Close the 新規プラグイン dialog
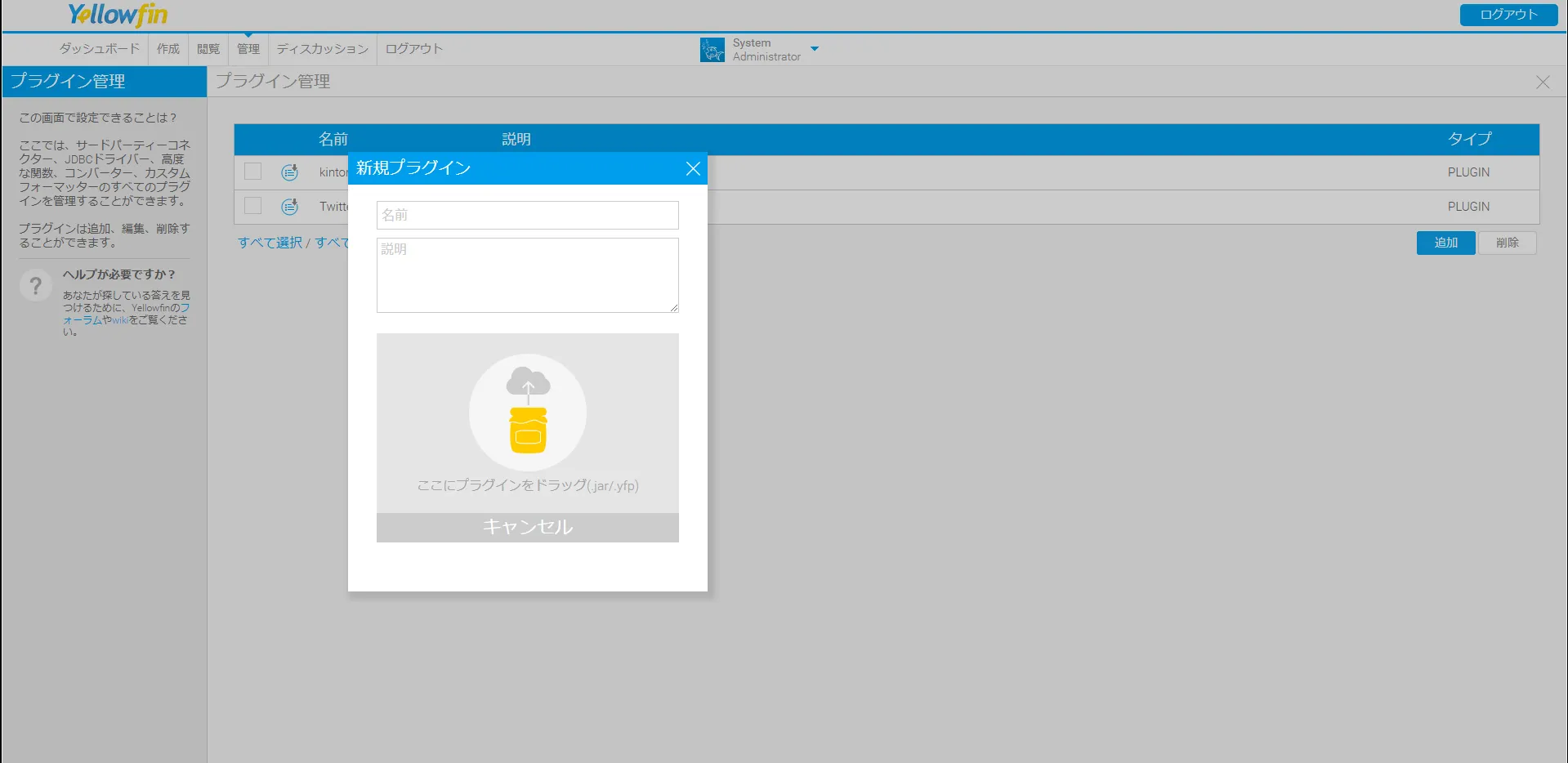1568x763 pixels. (693, 168)
